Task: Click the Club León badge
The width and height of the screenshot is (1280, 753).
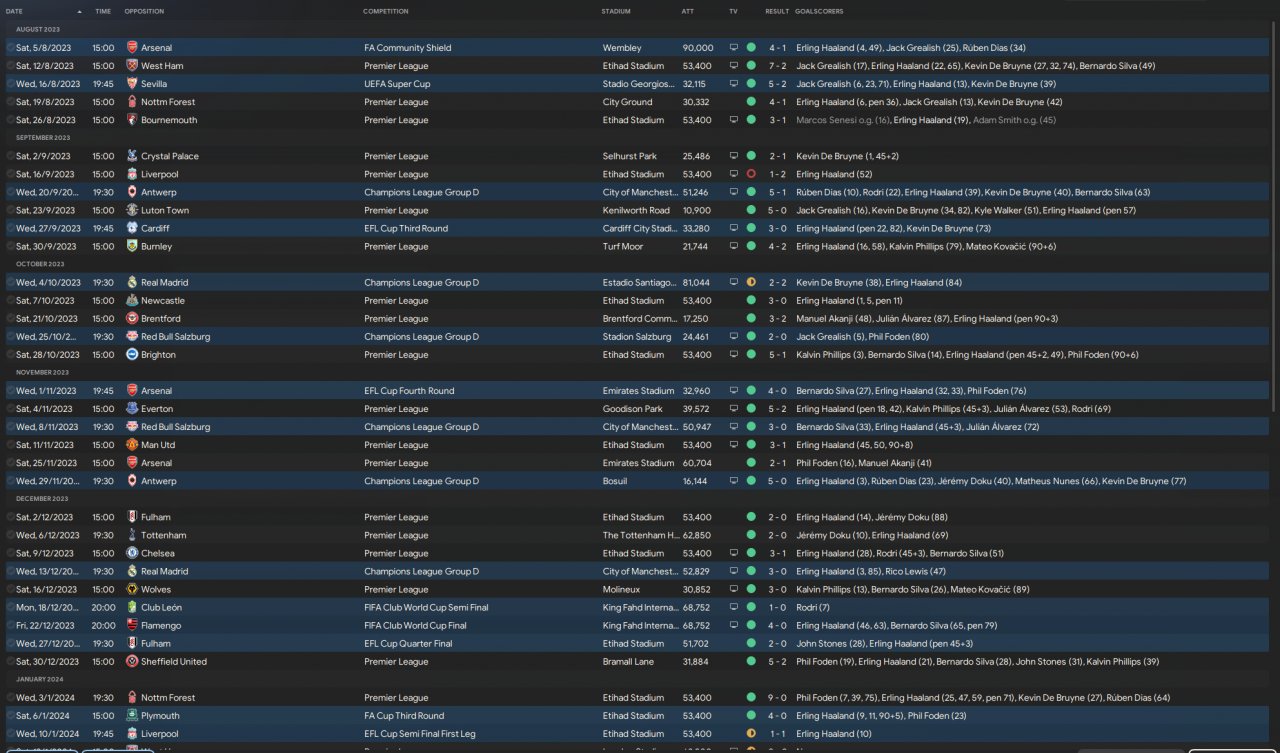Action: pyautogui.click(x=132, y=607)
